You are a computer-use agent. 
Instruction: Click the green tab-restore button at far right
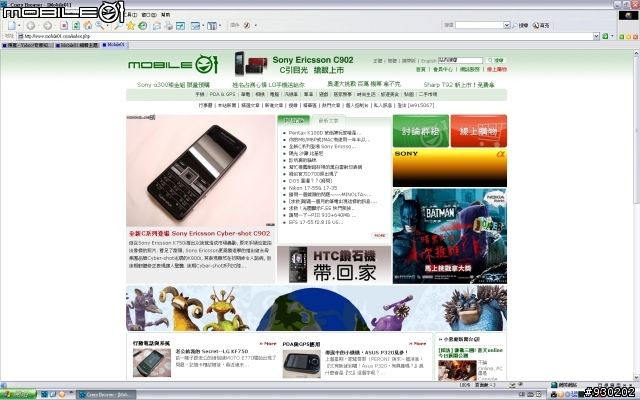[x=622, y=37]
